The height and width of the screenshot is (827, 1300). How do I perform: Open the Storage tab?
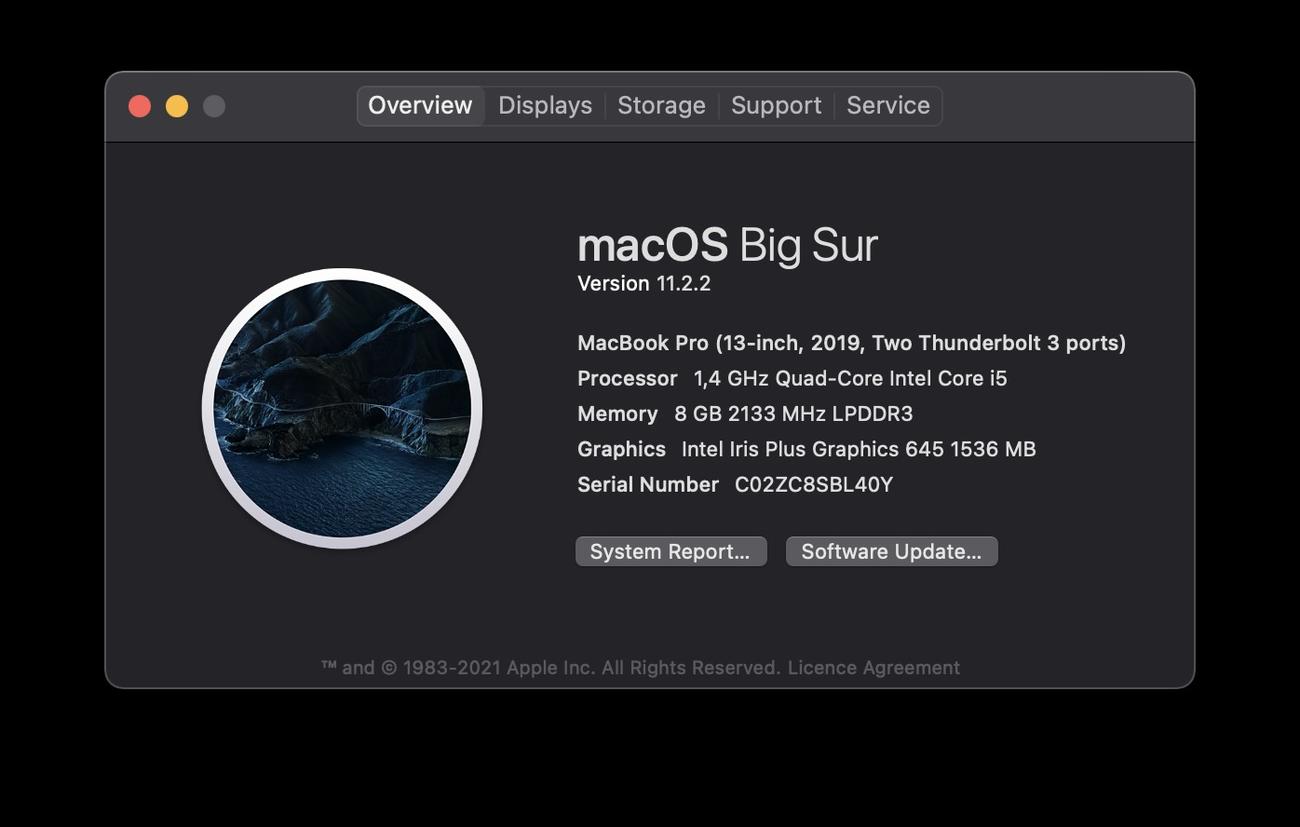point(661,106)
